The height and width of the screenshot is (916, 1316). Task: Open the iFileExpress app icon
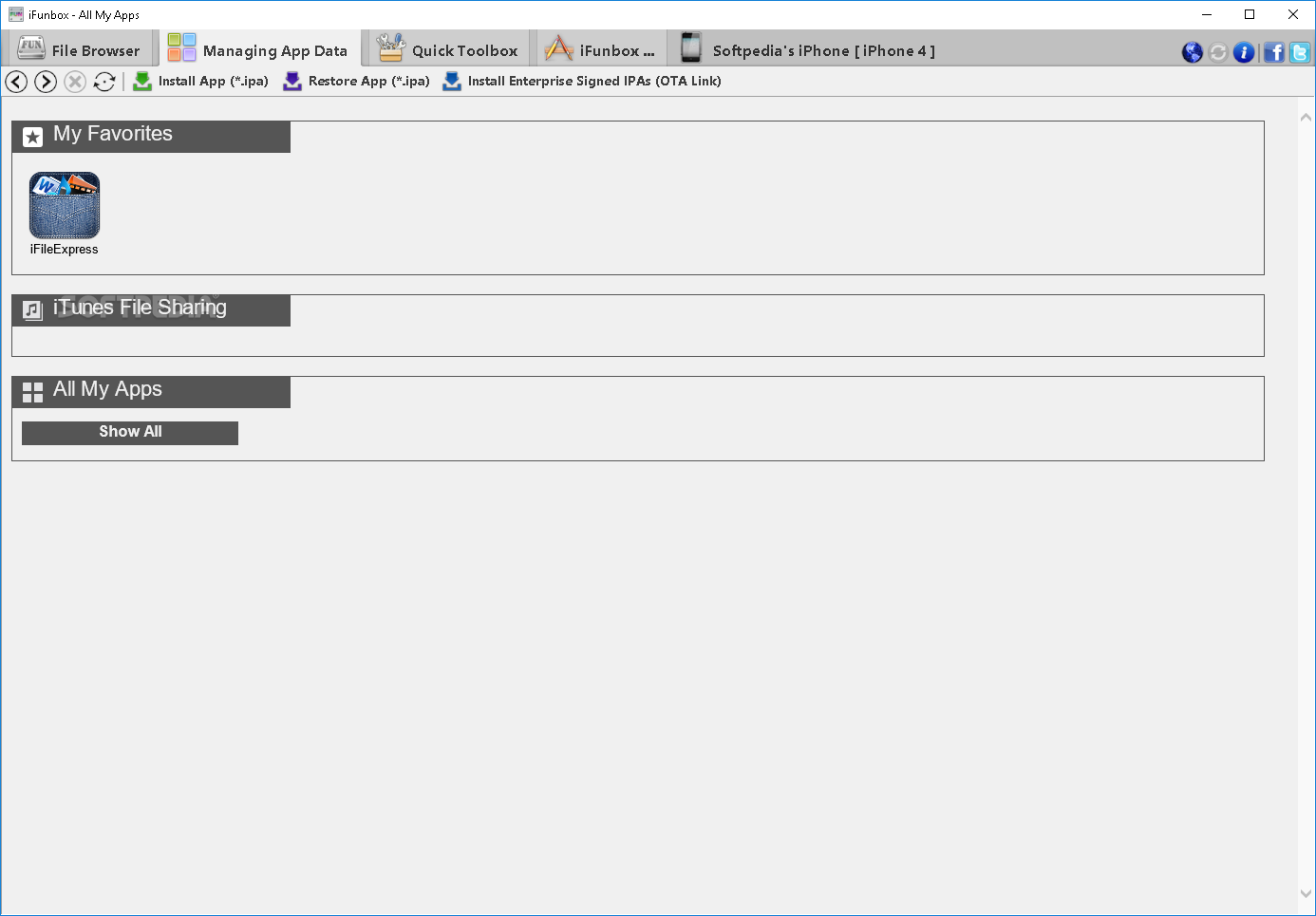point(65,205)
